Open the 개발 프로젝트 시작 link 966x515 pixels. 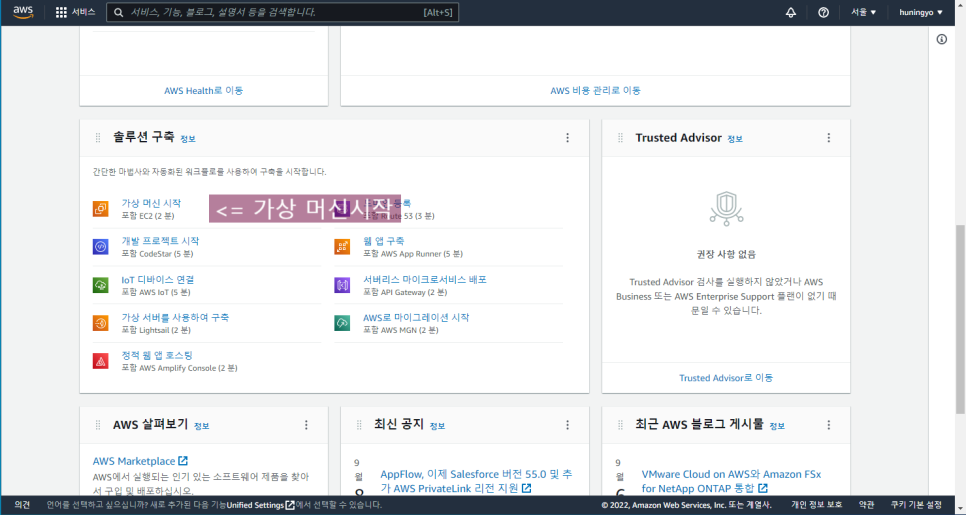pos(160,241)
